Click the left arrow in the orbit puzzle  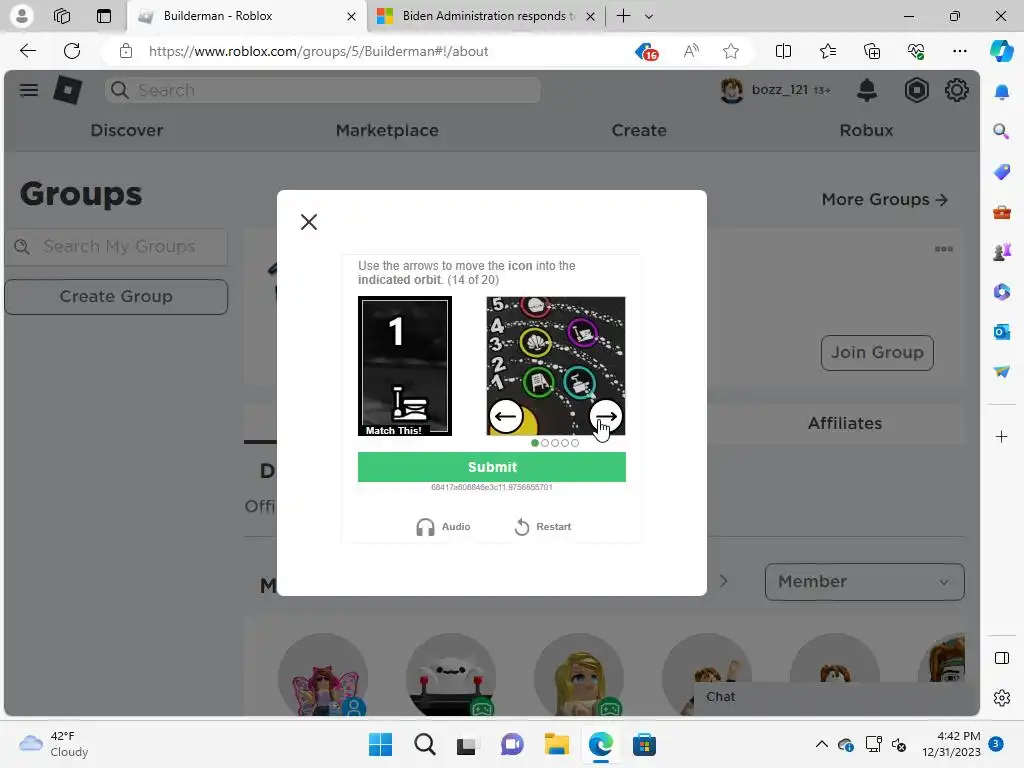506,416
